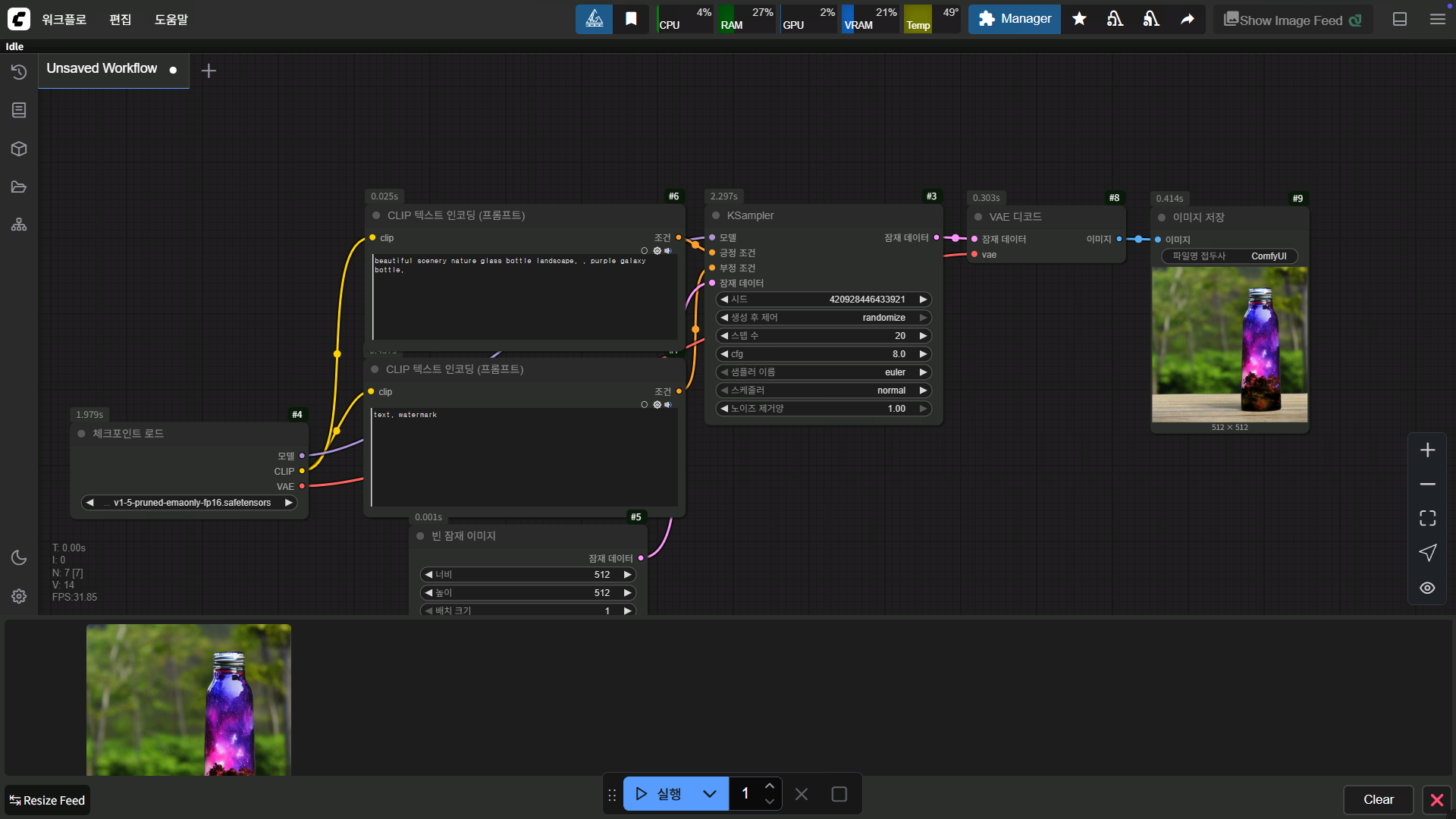Click the cfg value slider
The width and height of the screenshot is (1456, 819).
pyautogui.click(x=824, y=354)
